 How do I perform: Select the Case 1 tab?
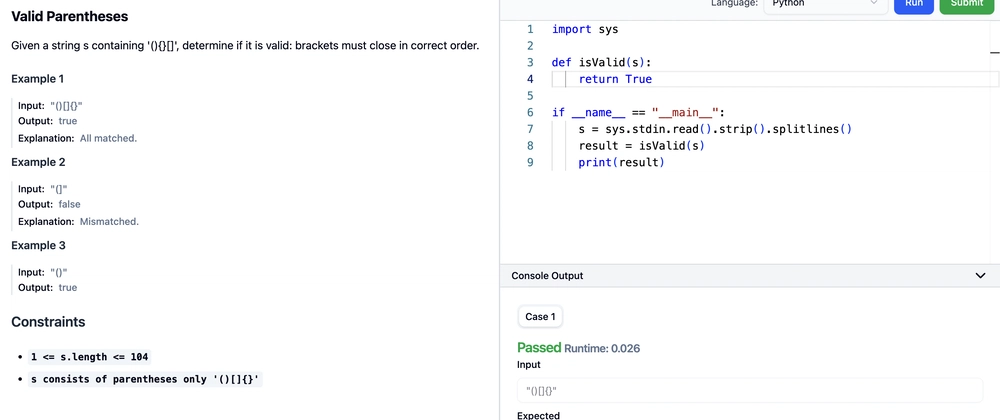[x=540, y=317]
